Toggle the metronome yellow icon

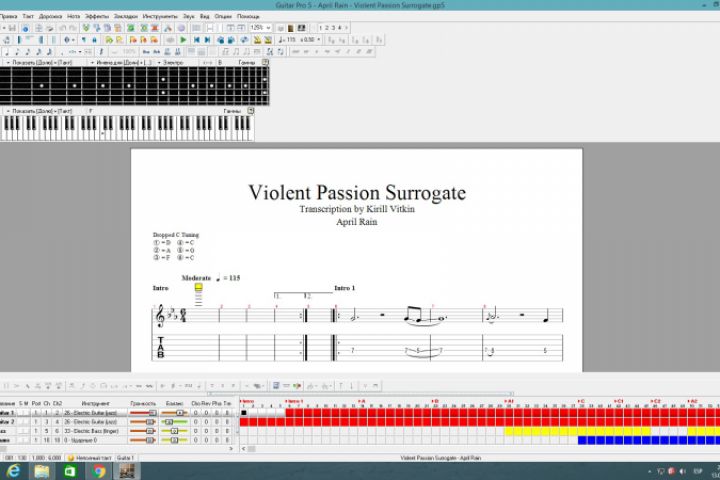(x=257, y=40)
